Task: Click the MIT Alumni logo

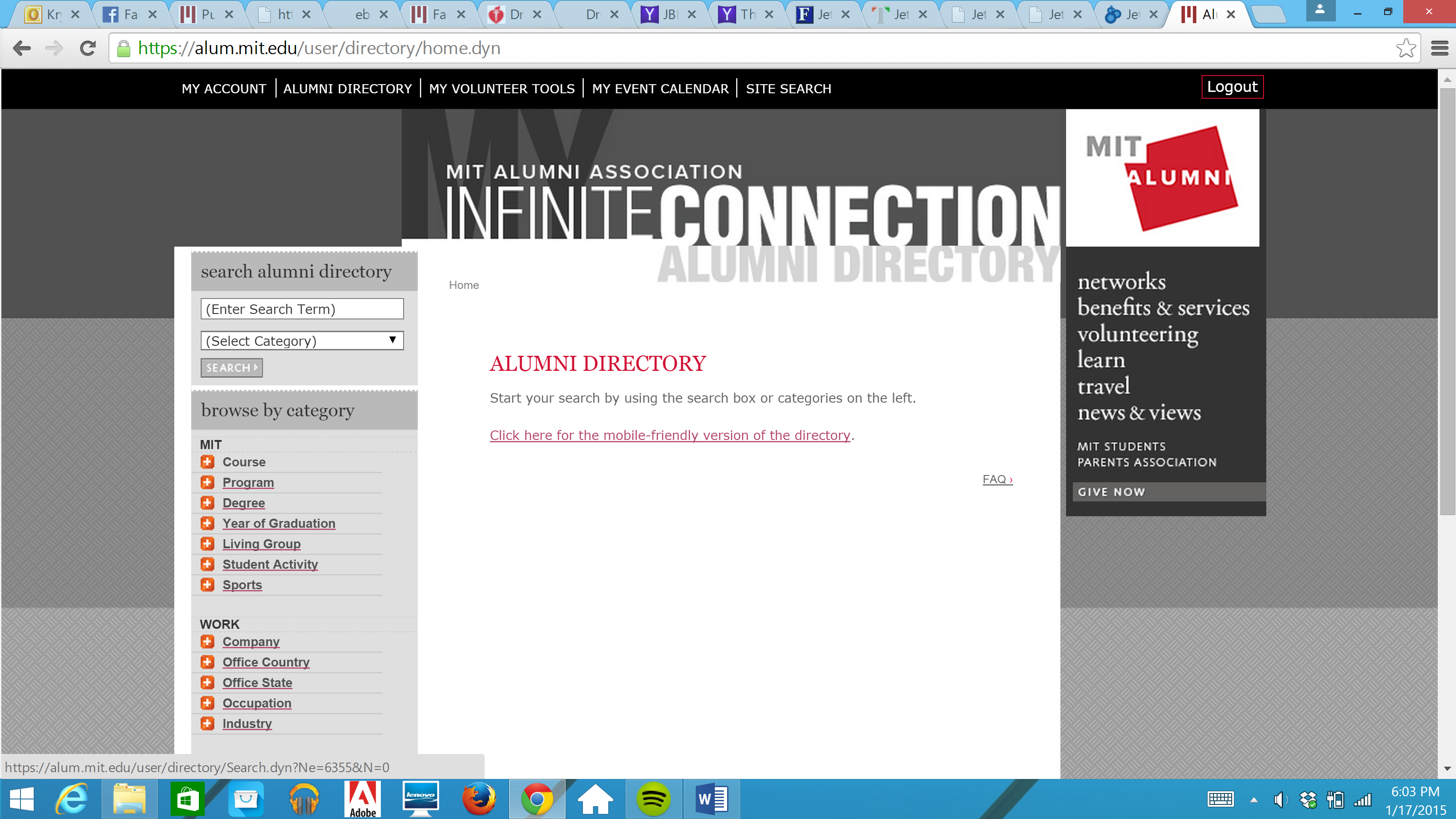Action: 1162,177
